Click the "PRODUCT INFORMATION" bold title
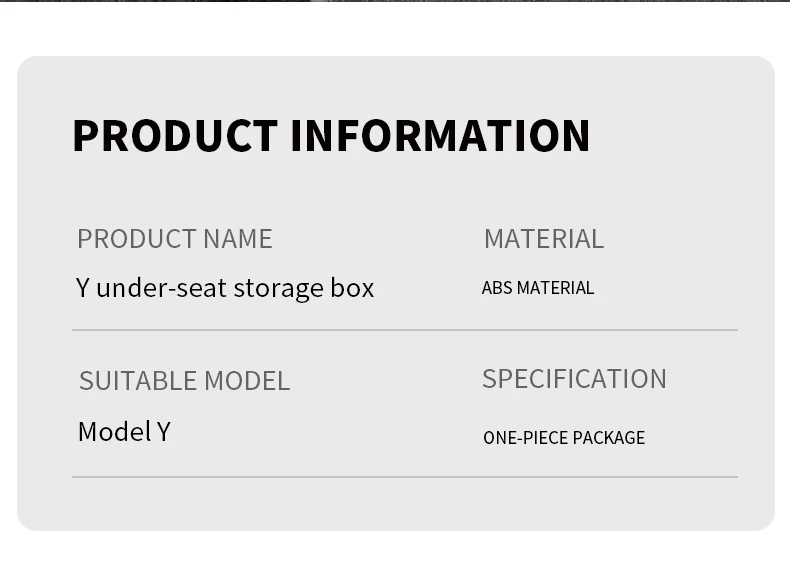790x566 pixels. click(x=331, y=136)
